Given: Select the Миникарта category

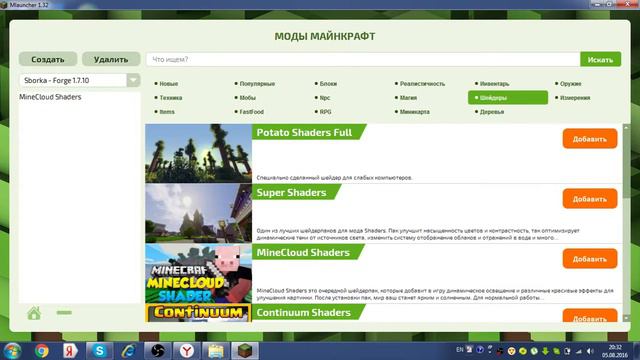Looking at the screenshot, I should [x=414, y=112].
